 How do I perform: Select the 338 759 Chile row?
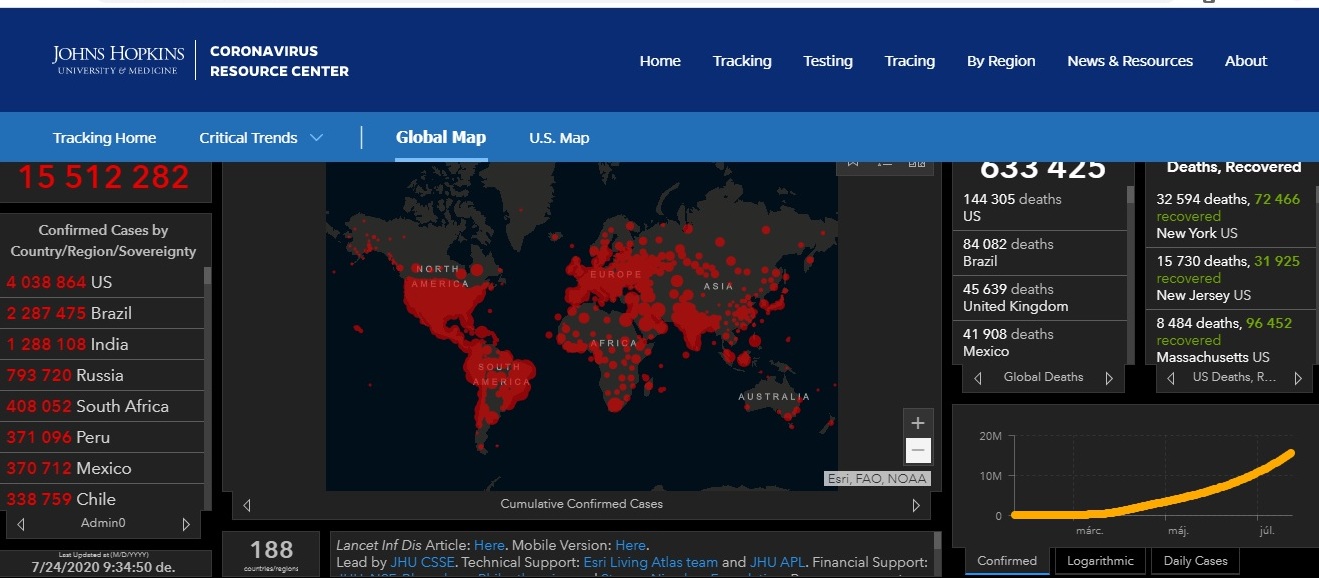pyautogui.click(x=103, y=498)
